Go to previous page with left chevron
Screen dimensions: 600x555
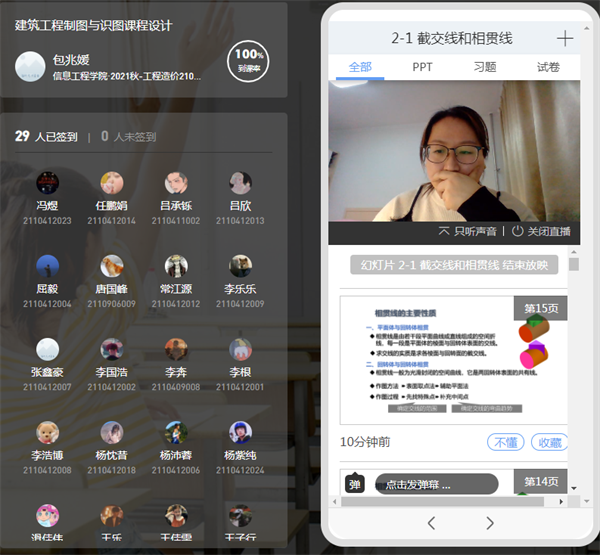[431, 523]
